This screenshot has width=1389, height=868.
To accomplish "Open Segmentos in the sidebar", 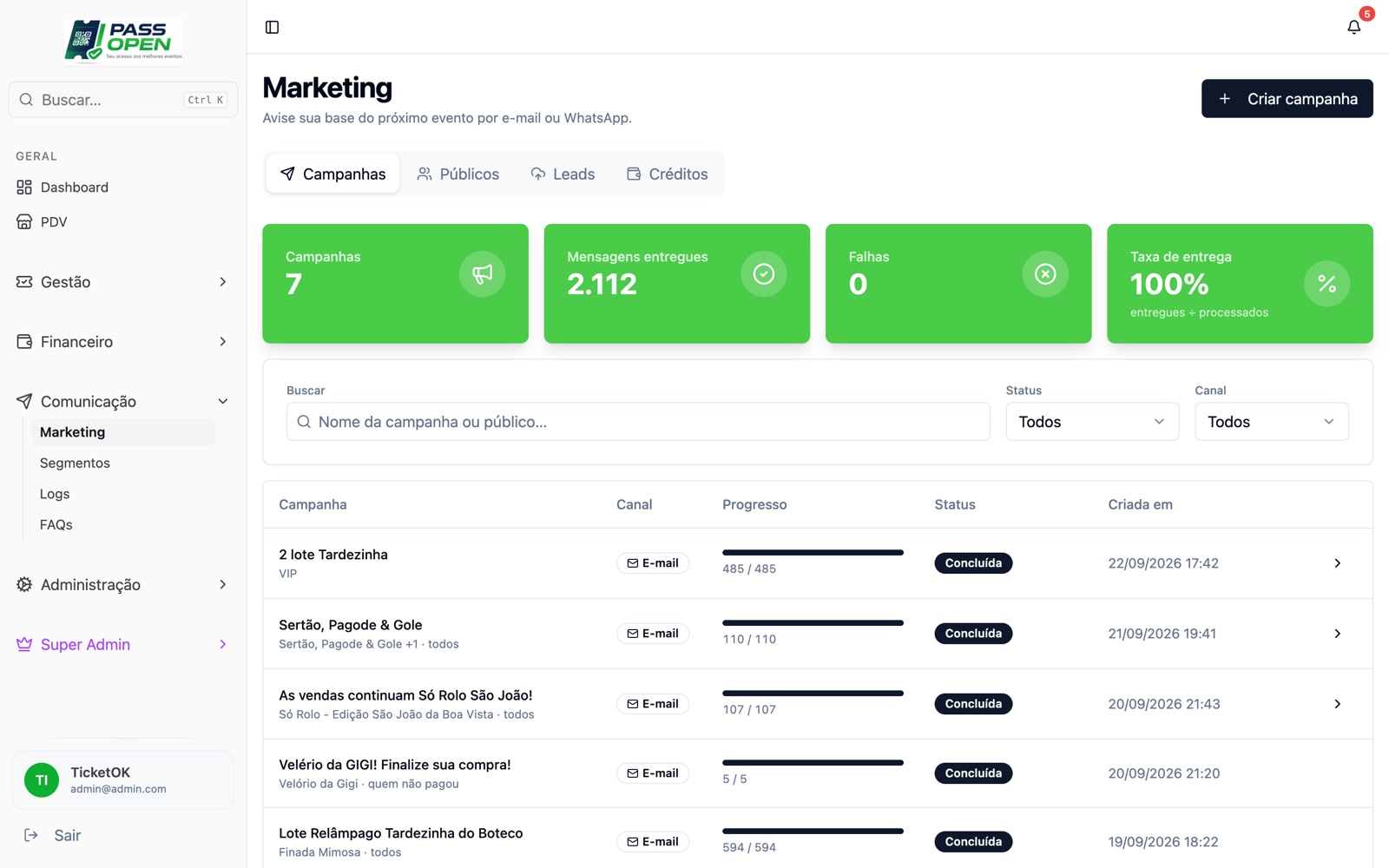I will (x=123, y=463).
